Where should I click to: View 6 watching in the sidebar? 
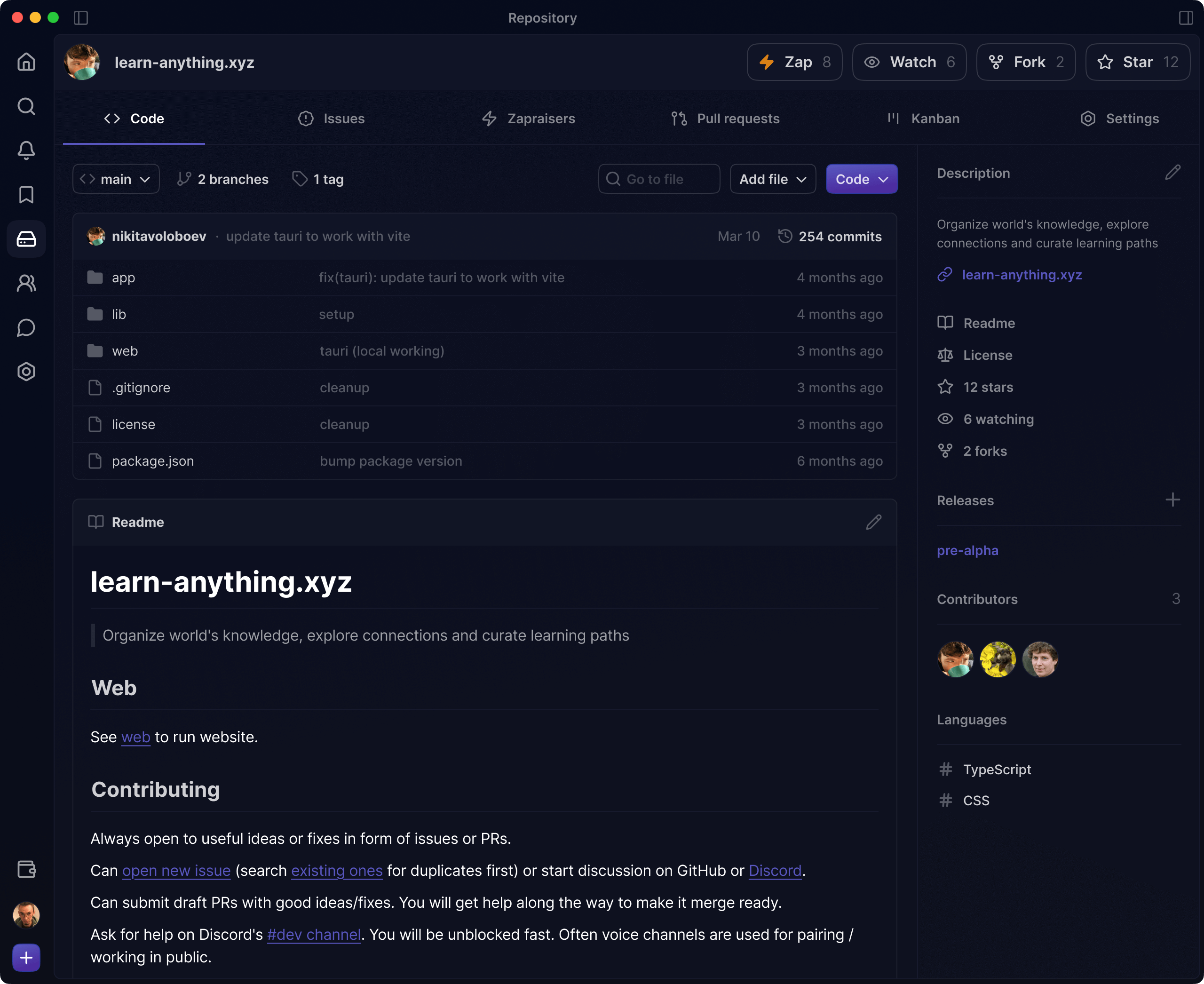(986, 419)
